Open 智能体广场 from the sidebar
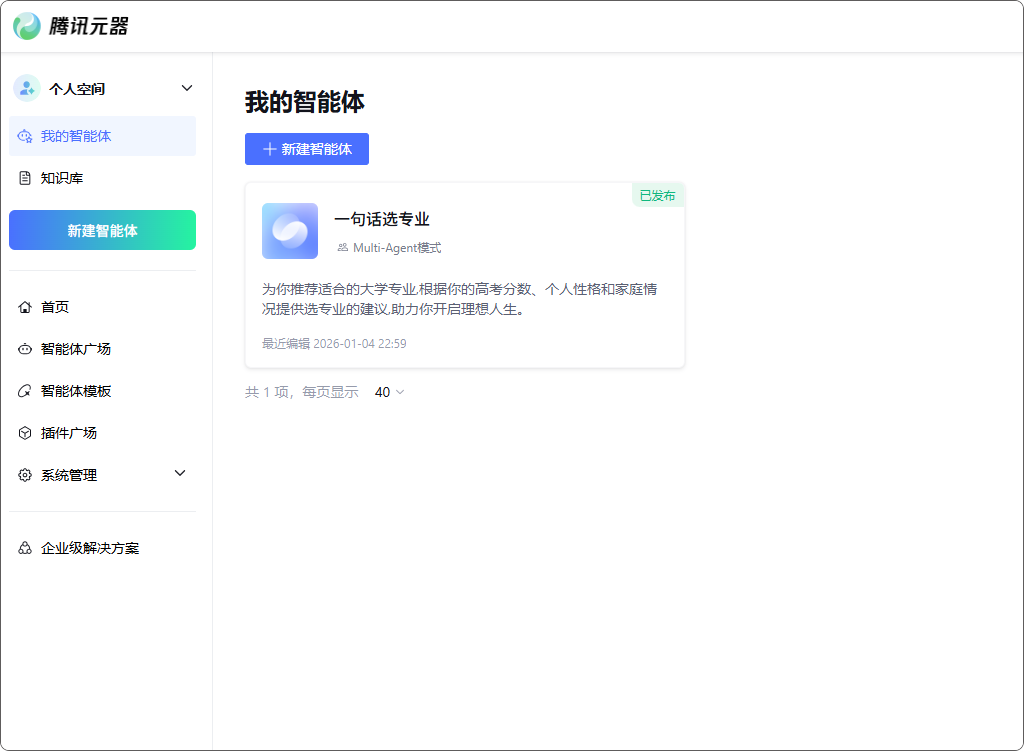Screen dimensions: 1024x751 point(76,349)
